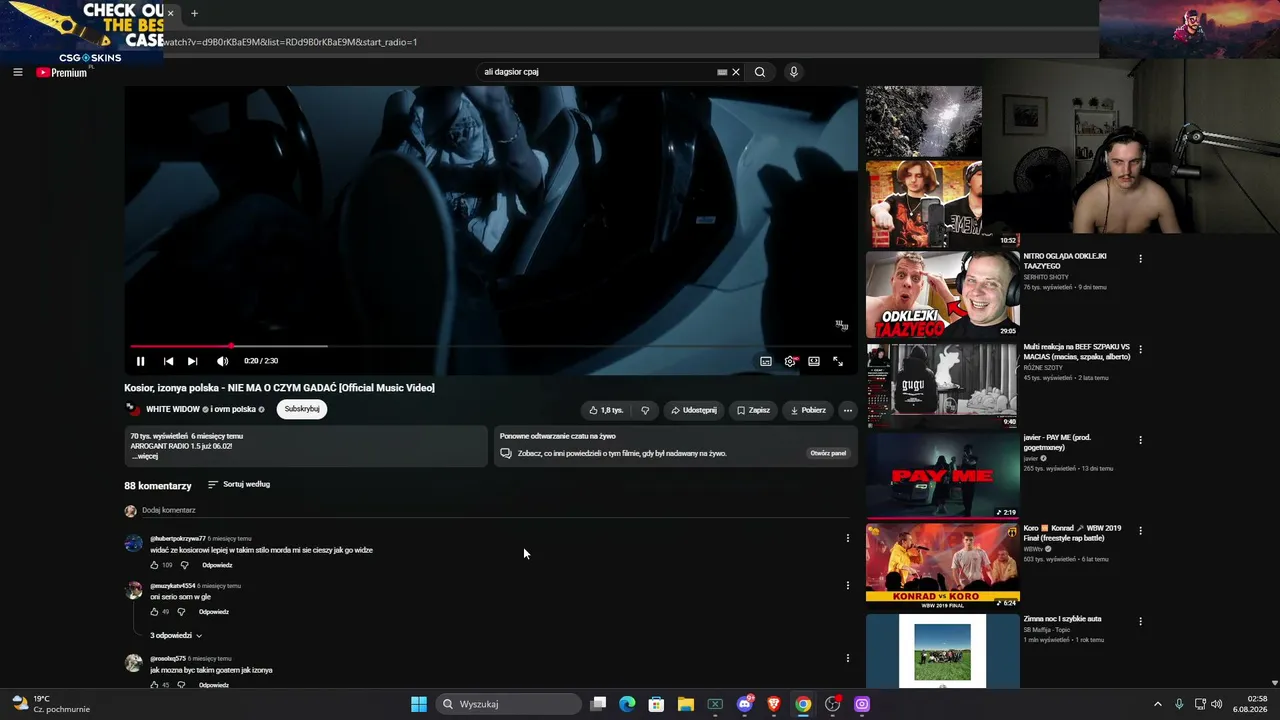Viewport: 1280px width, 720px height.
Task: Open the on-screen keyboard in the search box
Action: point(722,72)
